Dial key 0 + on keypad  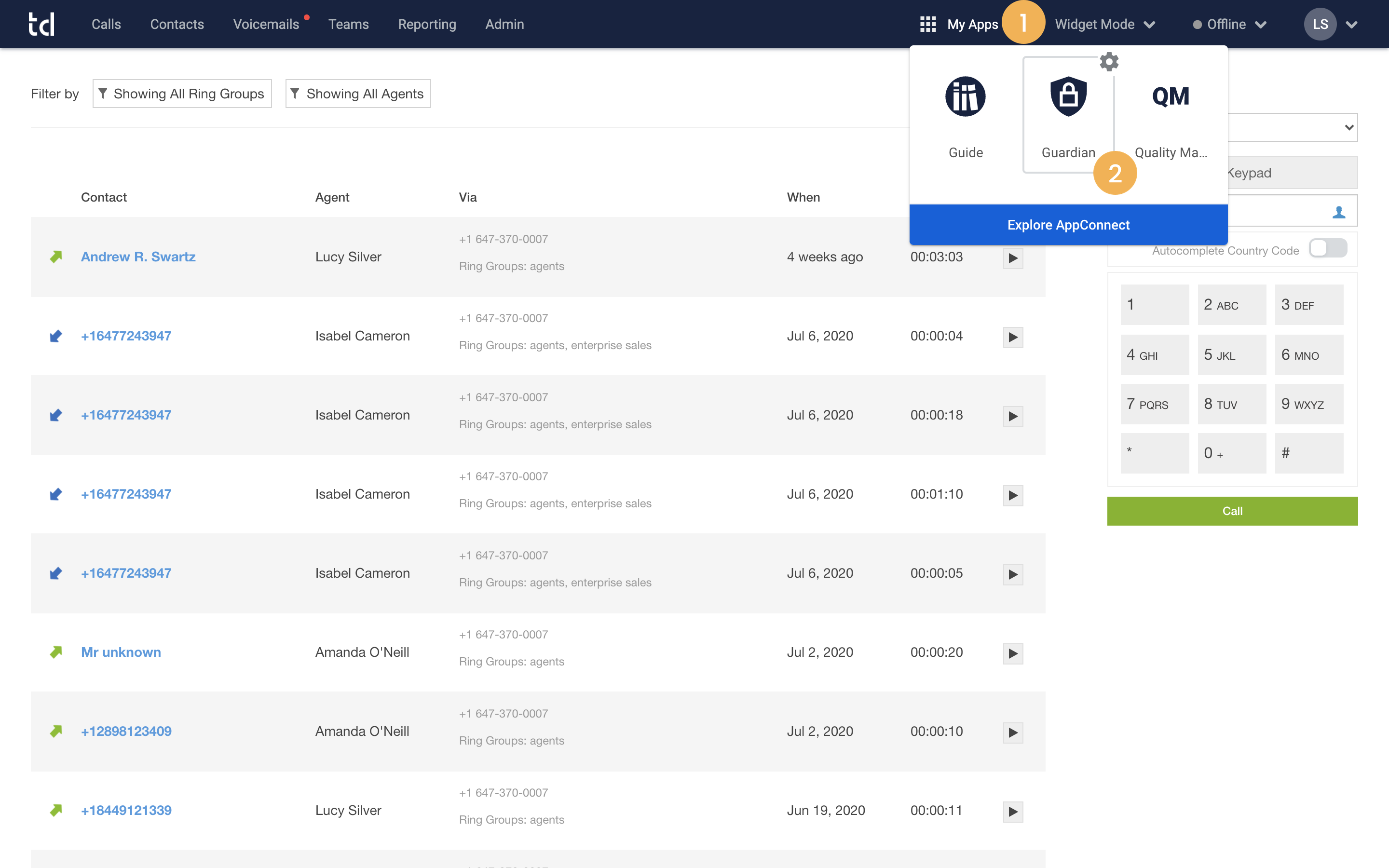coord(1232,453)
